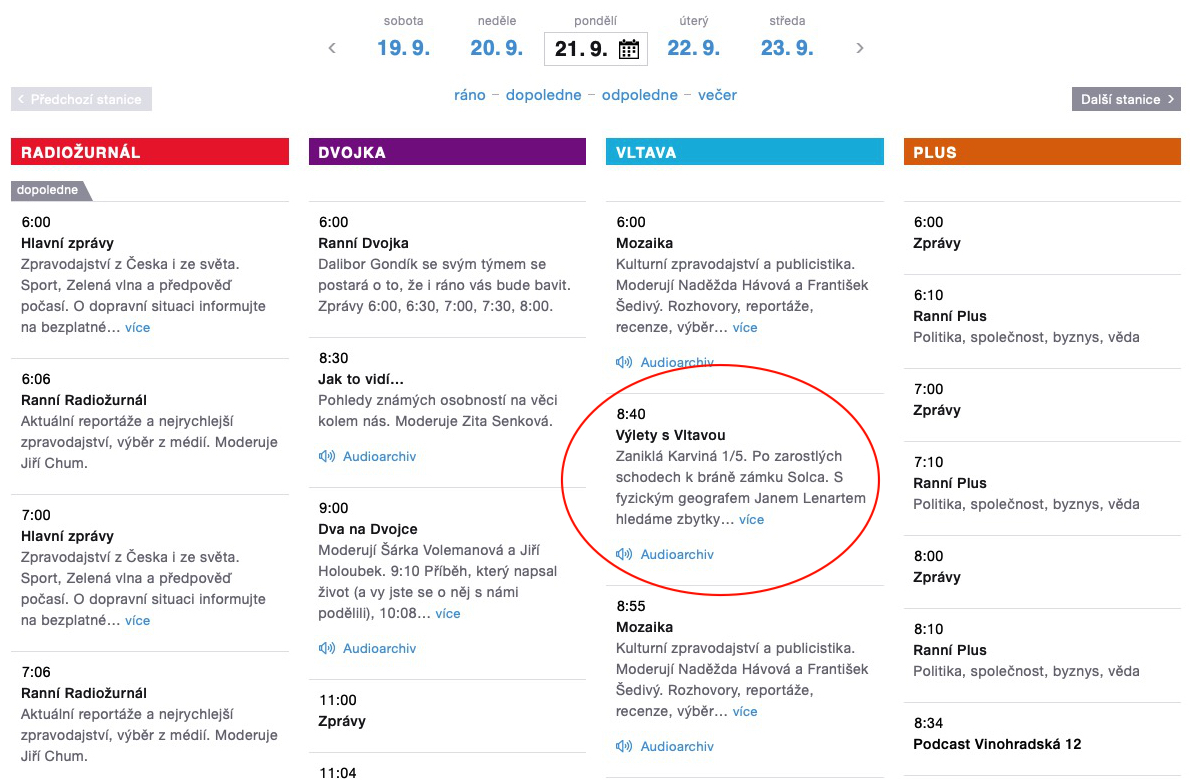Click the 'Předchozí stanice' button

(81, 99)
